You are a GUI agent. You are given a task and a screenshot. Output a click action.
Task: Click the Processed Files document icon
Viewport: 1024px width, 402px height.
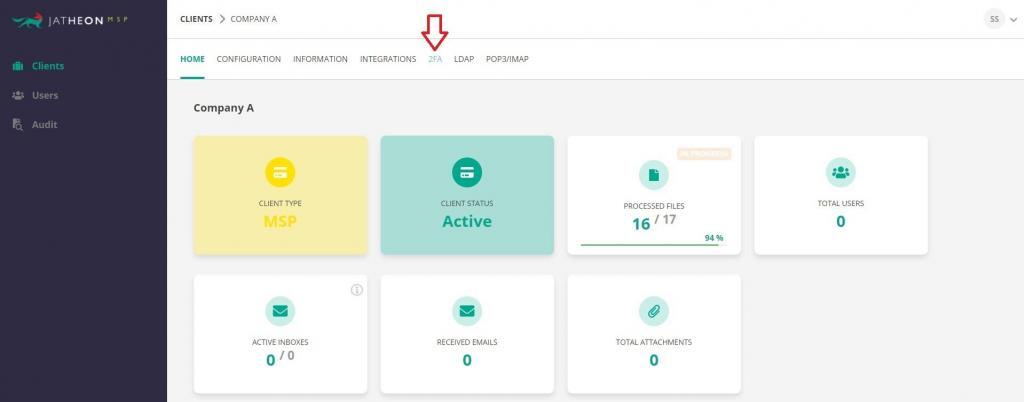pos(654,175)
